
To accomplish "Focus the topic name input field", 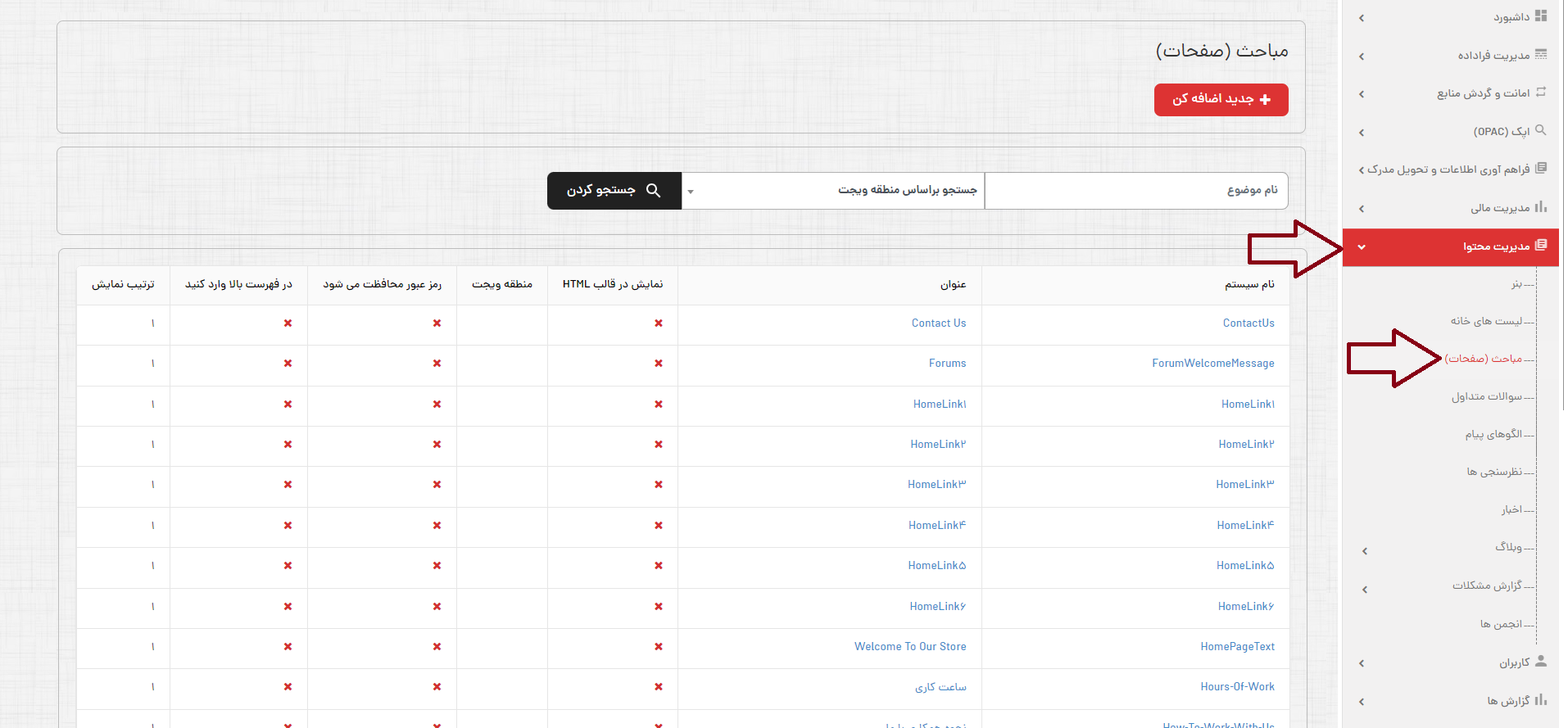I will [x=1135, y=191].
